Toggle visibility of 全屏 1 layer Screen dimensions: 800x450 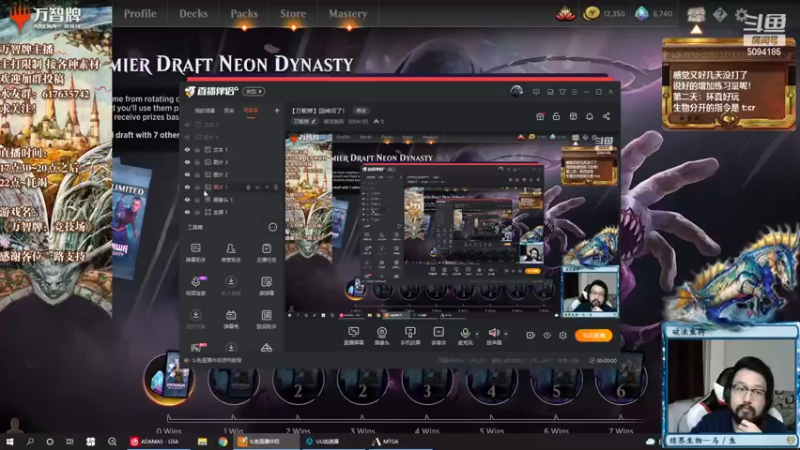click(x=187, y=212)
